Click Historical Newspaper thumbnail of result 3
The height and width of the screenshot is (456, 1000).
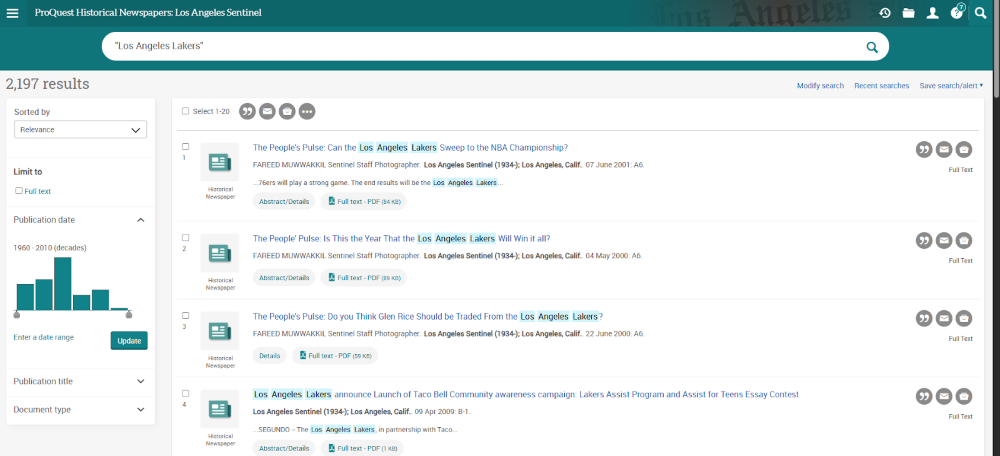tap(220, 331)
